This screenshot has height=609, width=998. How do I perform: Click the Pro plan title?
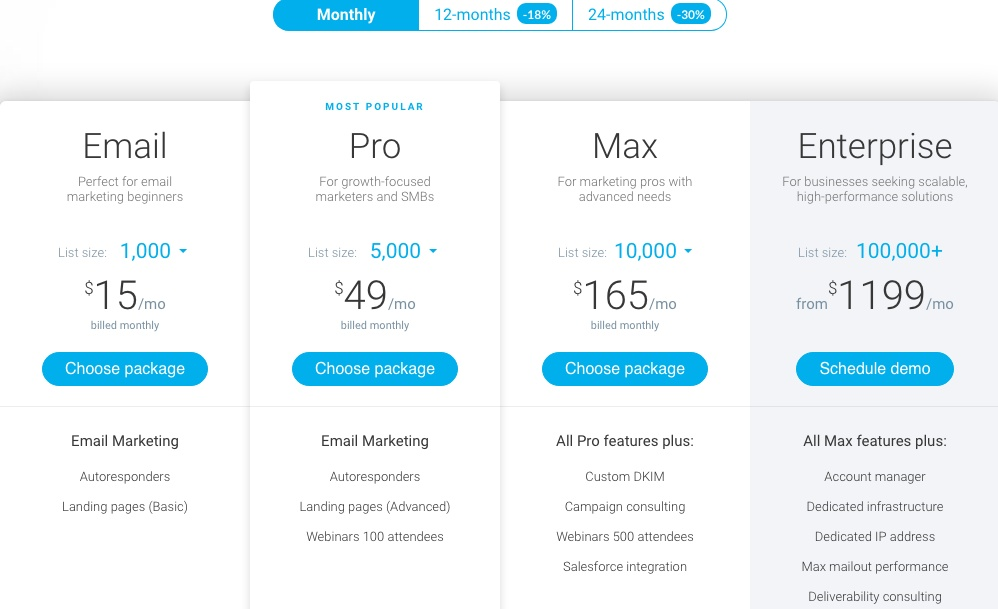point(375,146)
